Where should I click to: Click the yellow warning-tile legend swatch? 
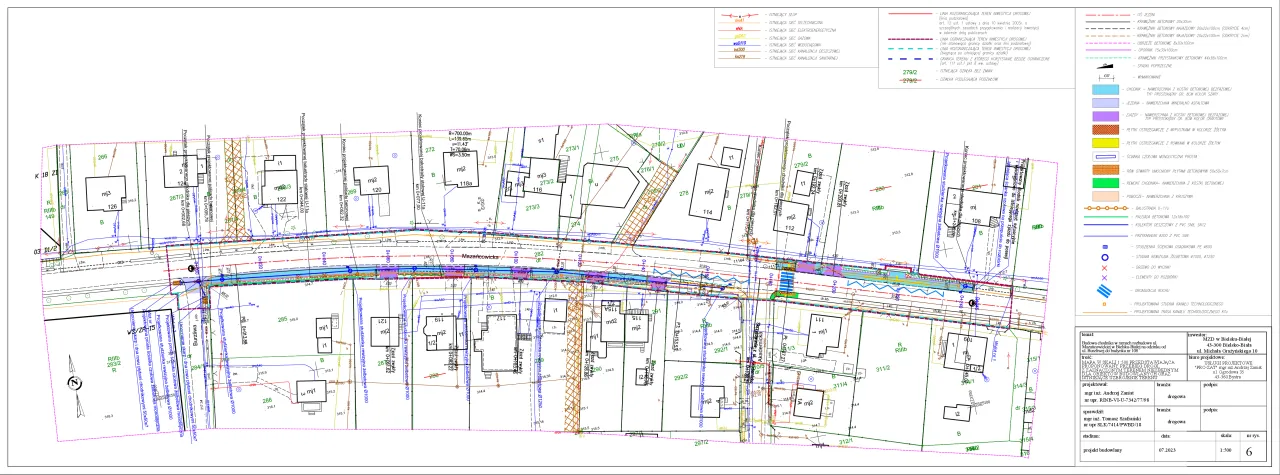pyautogui.click(x=1105, y=143)
